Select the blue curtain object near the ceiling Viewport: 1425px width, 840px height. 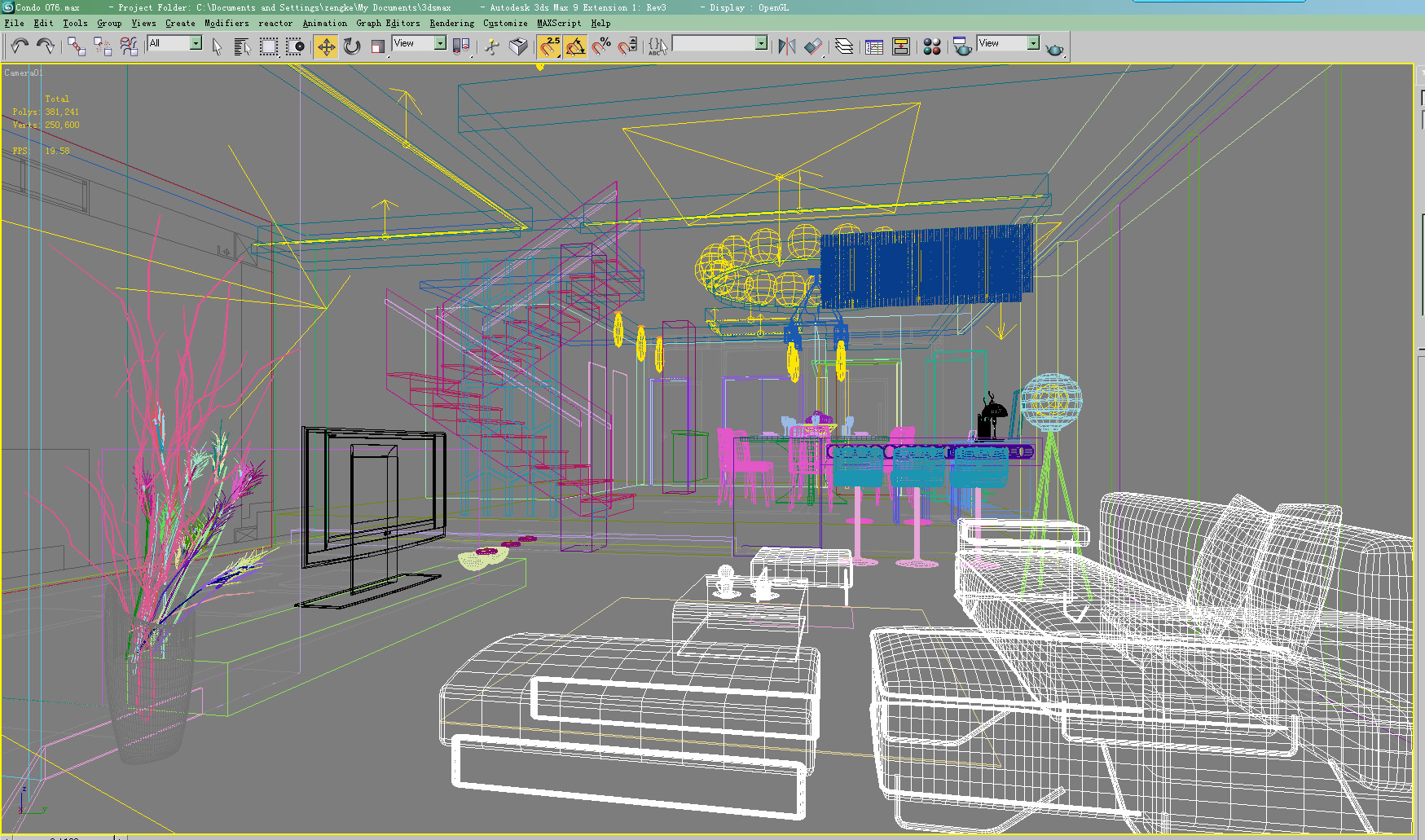pos(926,266)
